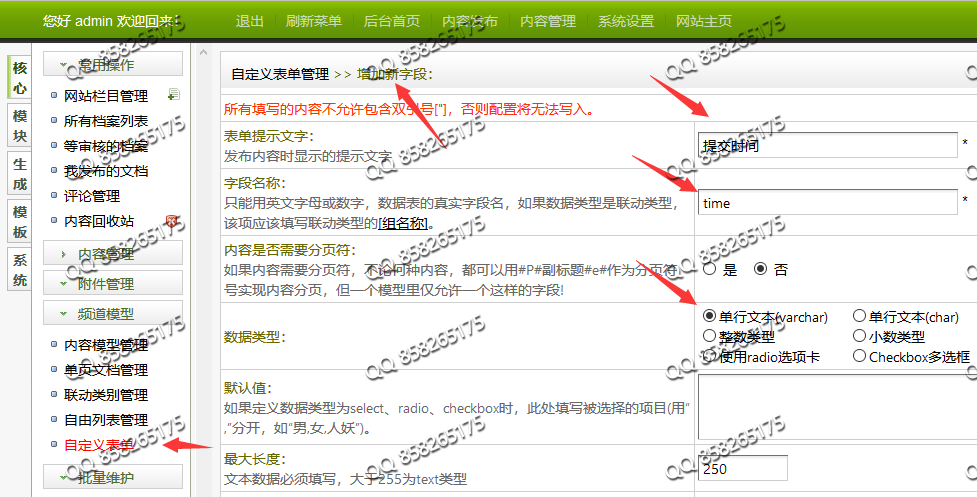
Task: Click the scroll-up arrow above the form
Action: pos(203,54)
